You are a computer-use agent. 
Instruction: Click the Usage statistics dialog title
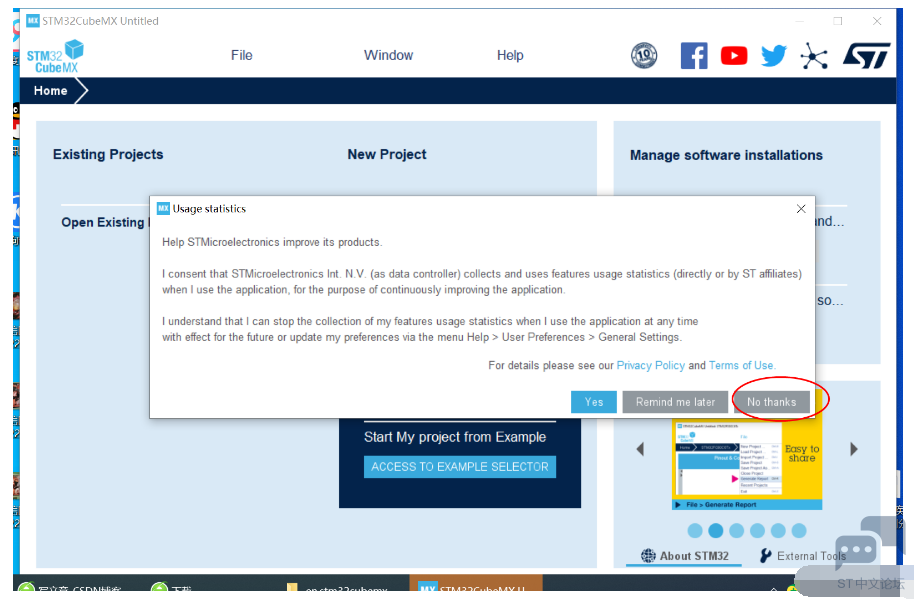click(x=209, y=209)
